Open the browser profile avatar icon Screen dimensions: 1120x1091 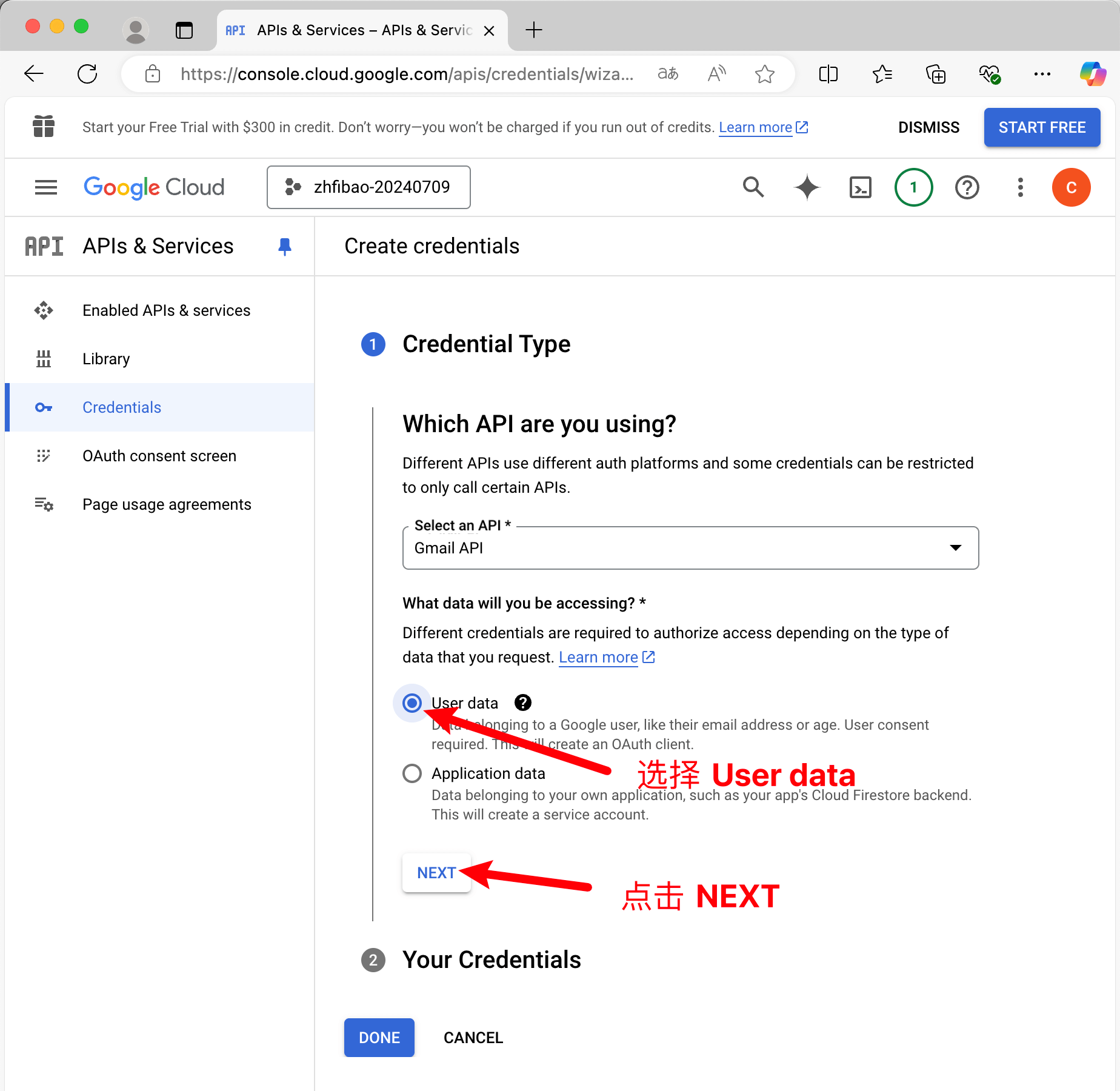point(135,30)
